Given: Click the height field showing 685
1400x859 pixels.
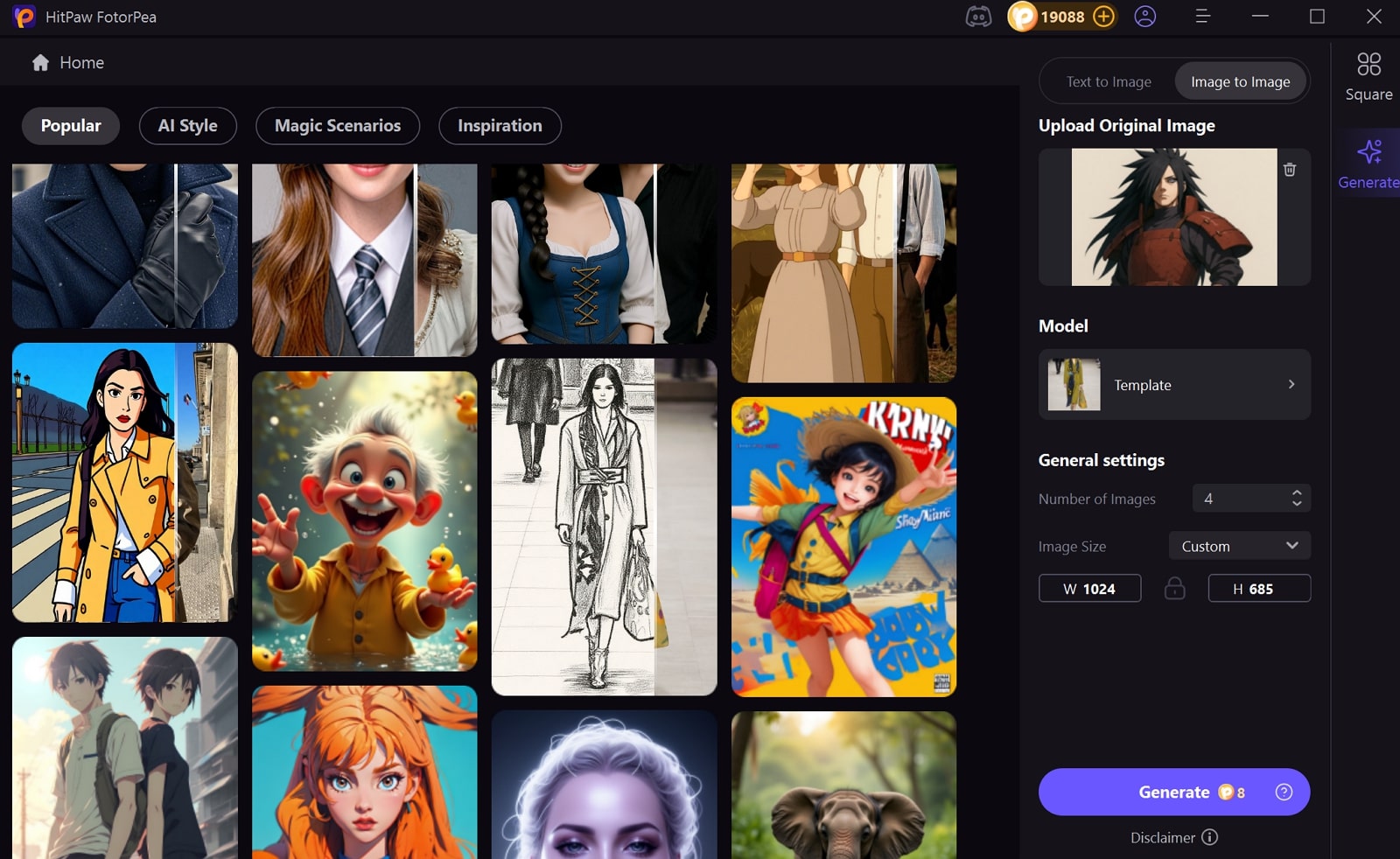Looking at the screenshot, I should pos(1259,588).
